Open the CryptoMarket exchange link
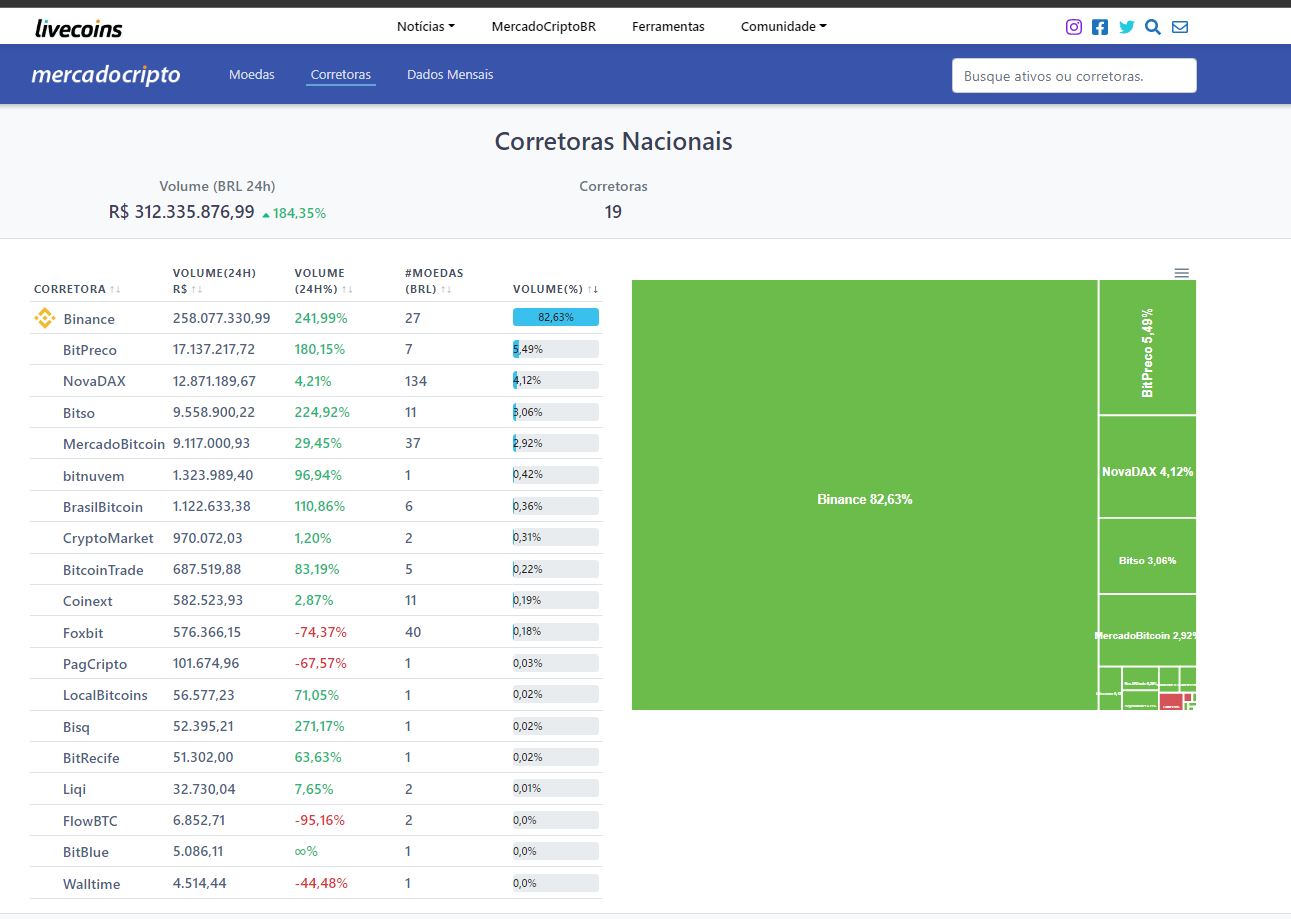1291x919 pixels. 108,538
